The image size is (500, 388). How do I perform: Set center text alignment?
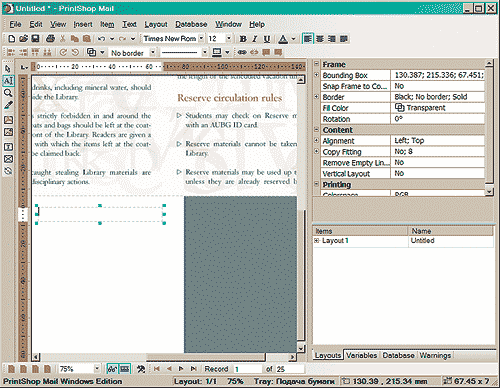pyautogui.click(x=320, y=39)
